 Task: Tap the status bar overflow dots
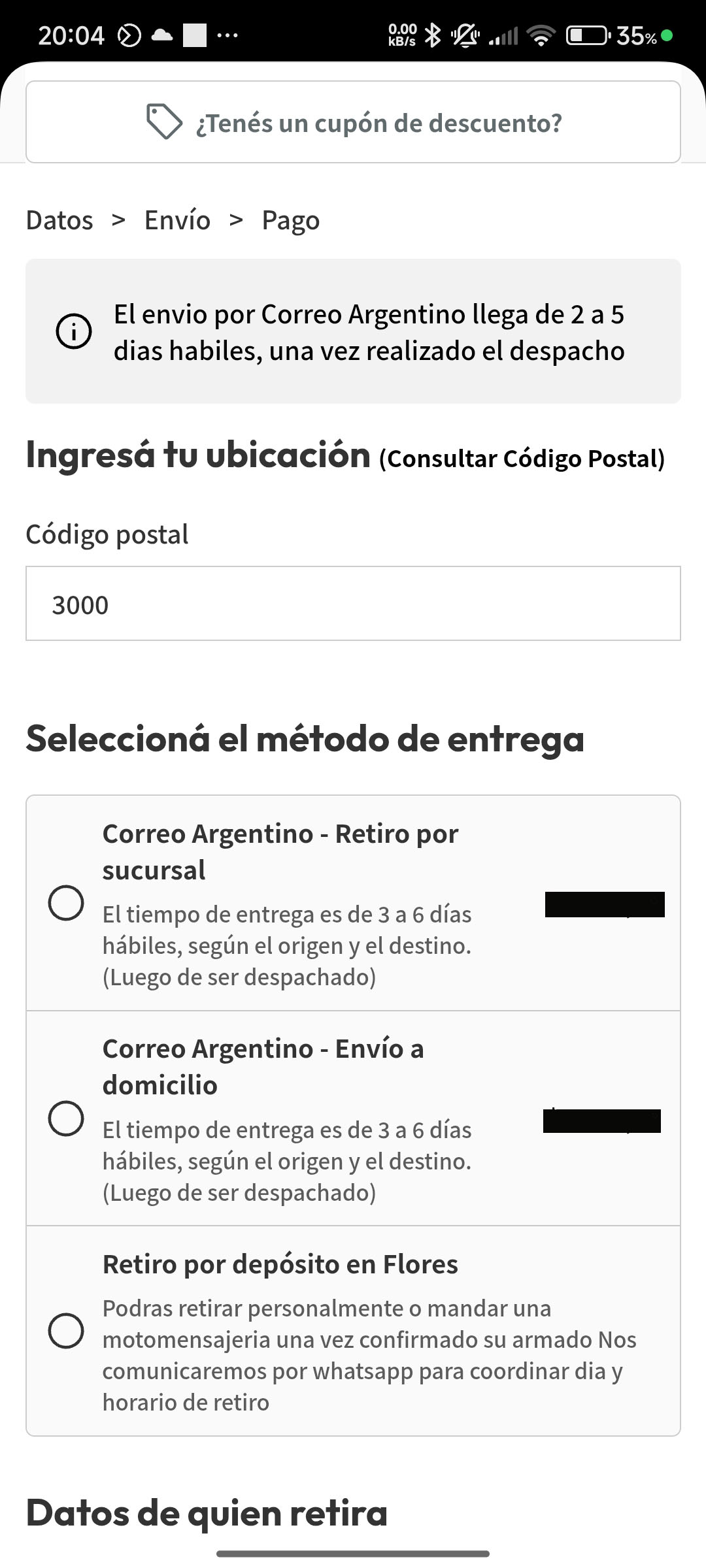pyautogui.click(x=227, y=35)
